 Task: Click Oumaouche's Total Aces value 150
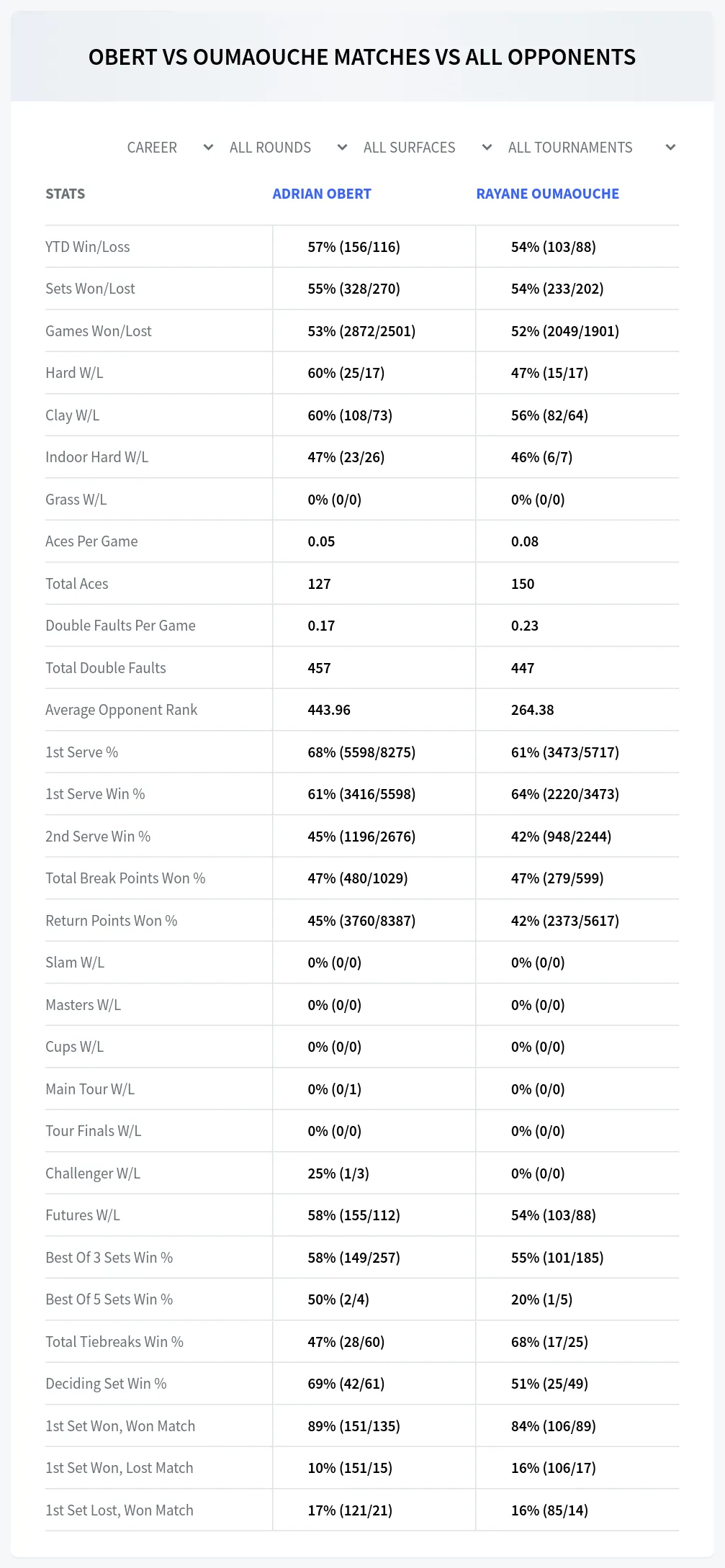pyautogui.click(x=523, y=584)
